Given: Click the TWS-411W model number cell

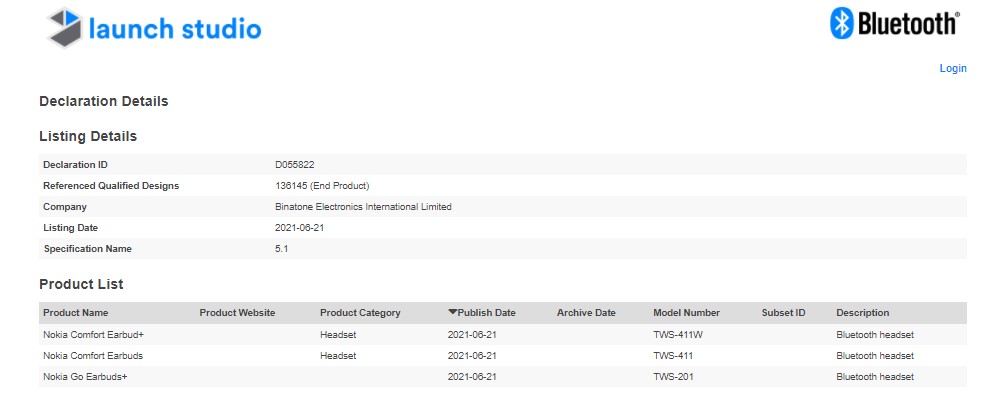Looking at the screenshot, I should 678,335.
